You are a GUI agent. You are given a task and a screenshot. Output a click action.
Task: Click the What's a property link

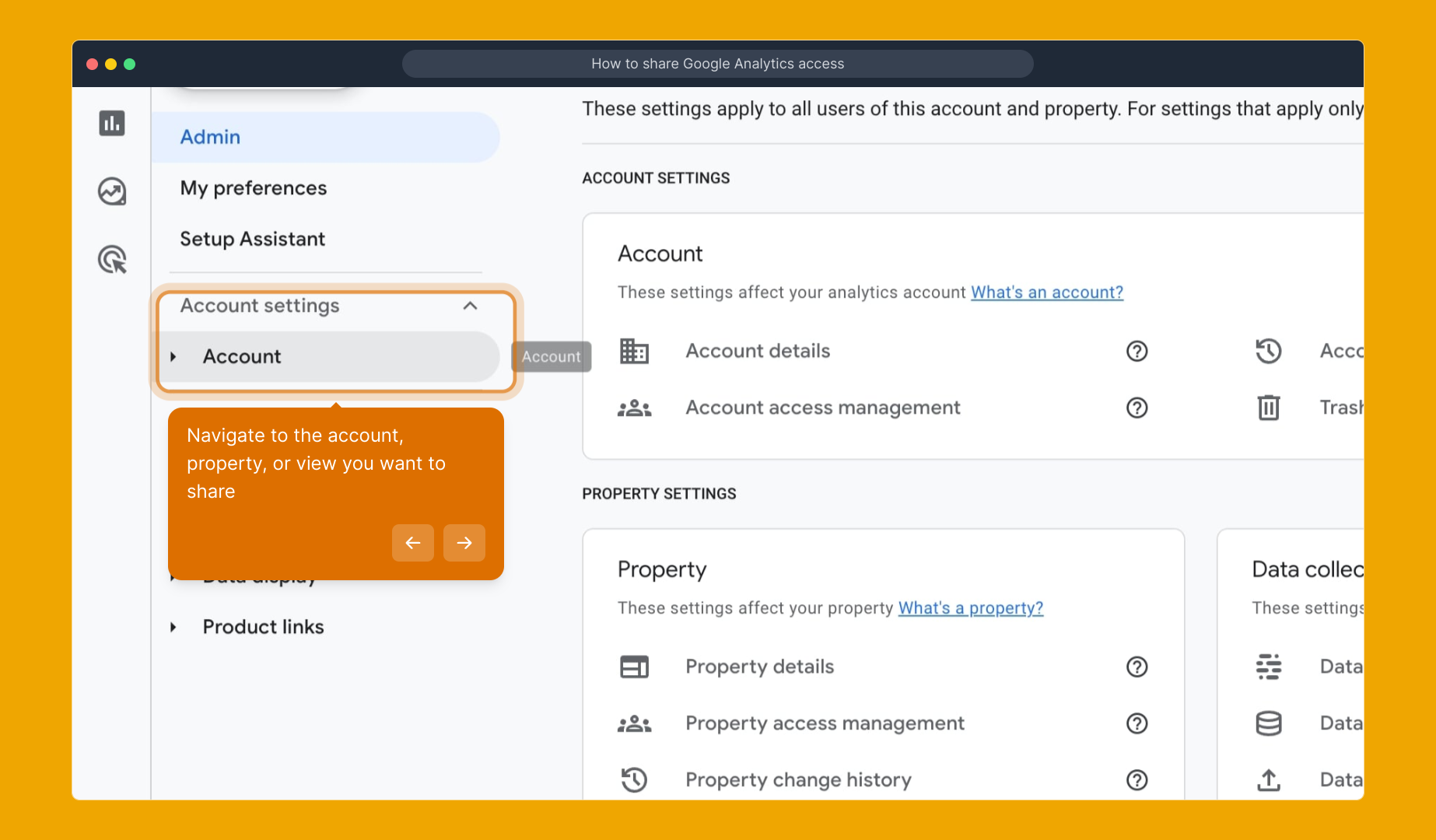(x=970, y=607)
